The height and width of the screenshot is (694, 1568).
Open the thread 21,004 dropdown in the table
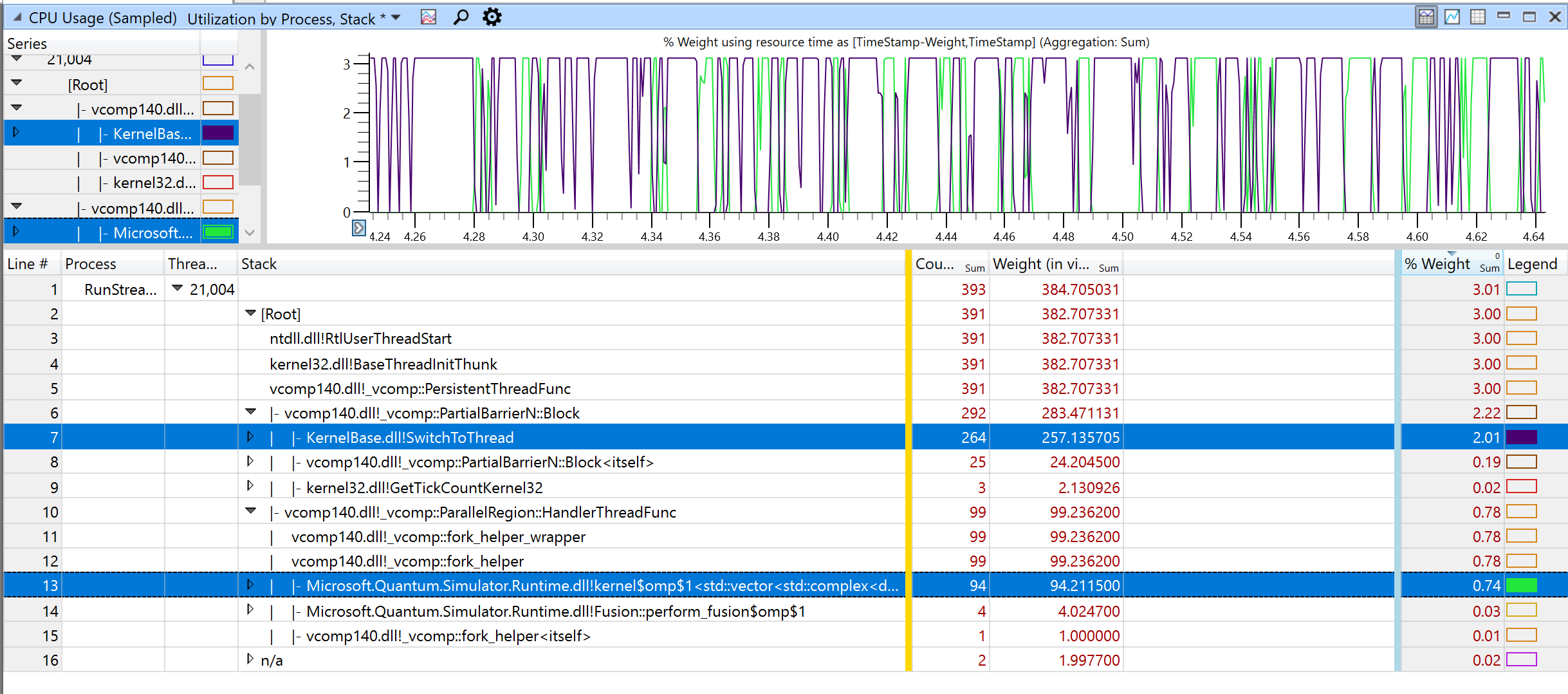(178, 289)
